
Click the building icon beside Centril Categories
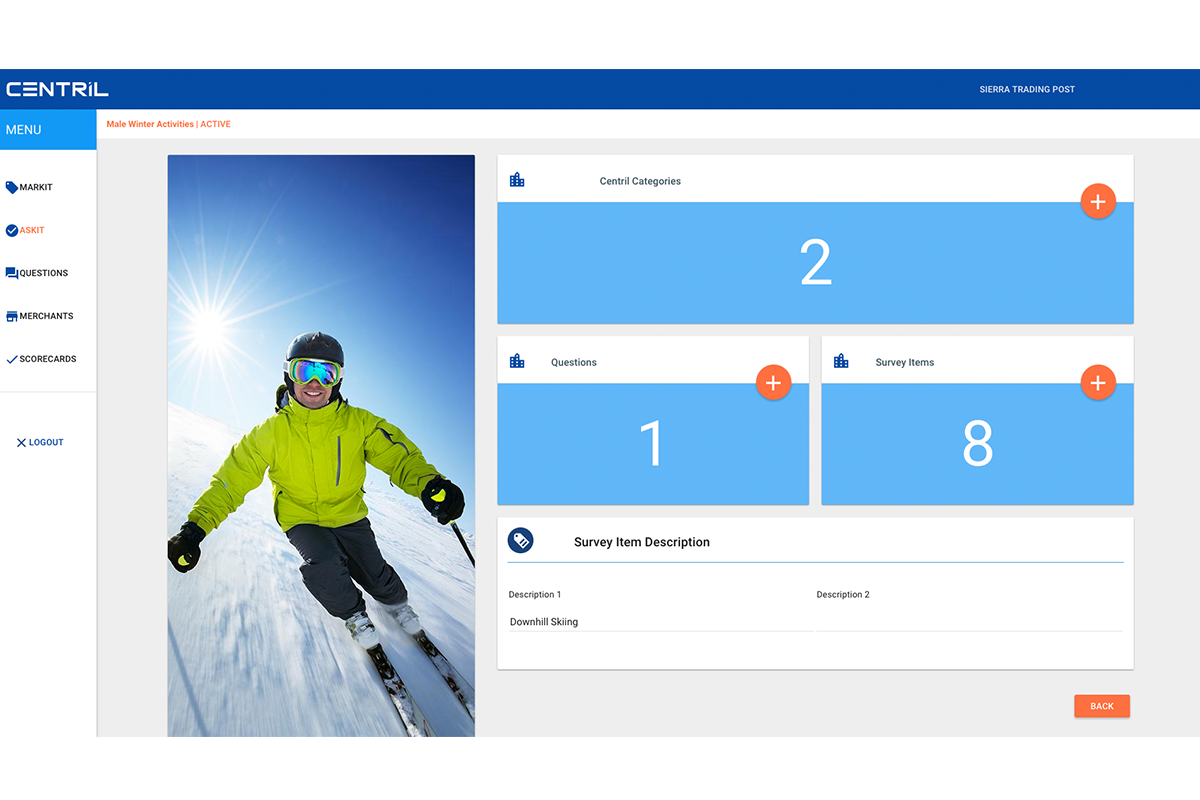coord(517,180)
